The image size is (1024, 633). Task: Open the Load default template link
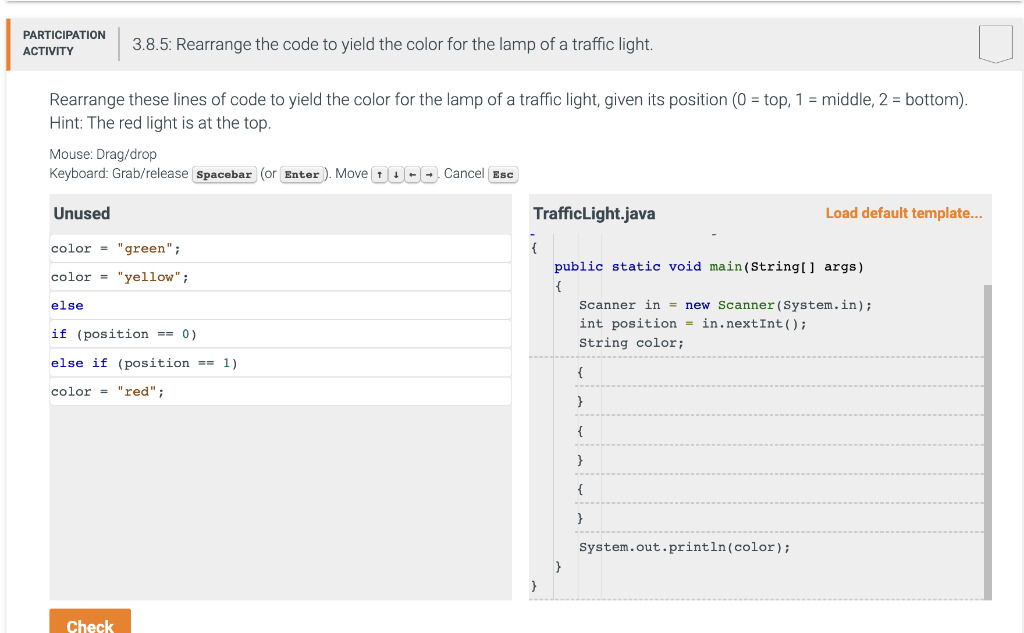click(x=903, y=213)
